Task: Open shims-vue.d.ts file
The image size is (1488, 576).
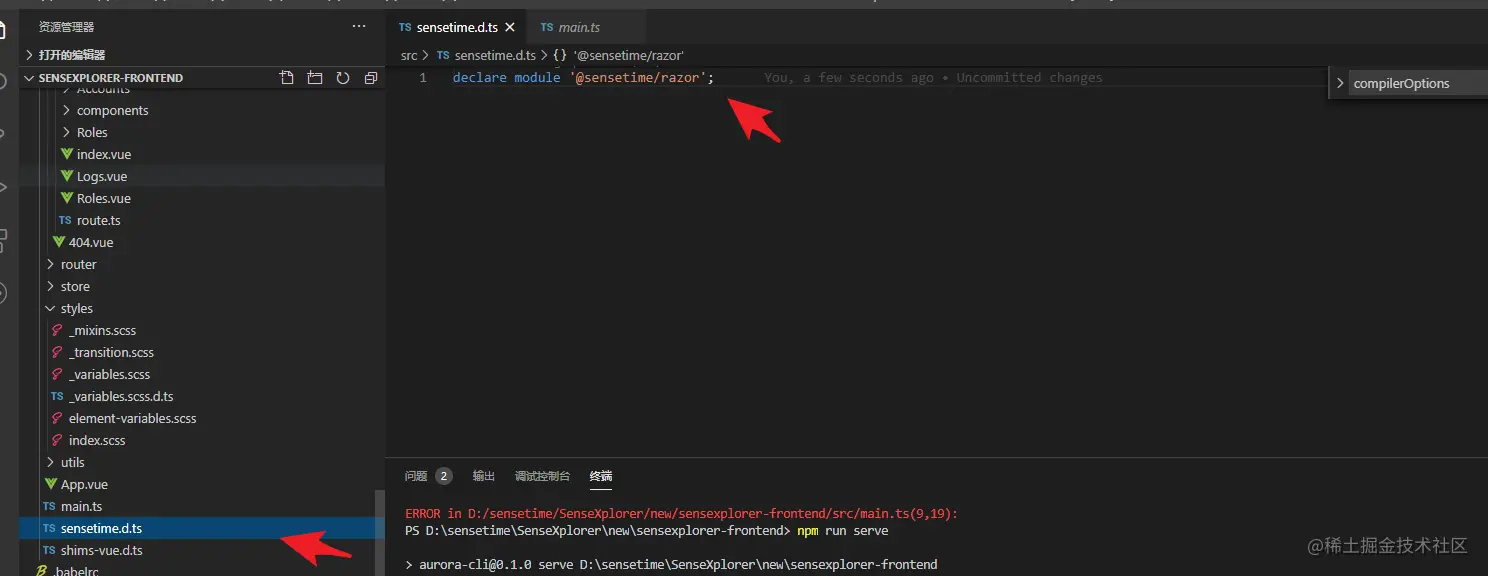Action: point(202,550)
